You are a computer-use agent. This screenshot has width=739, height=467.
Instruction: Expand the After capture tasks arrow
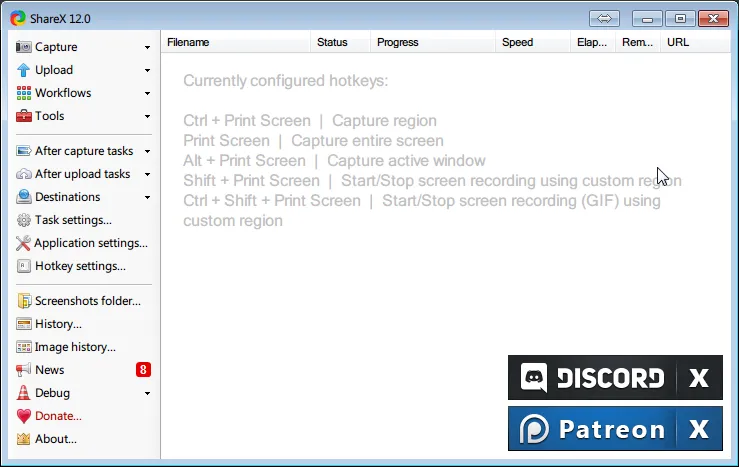(148, 152)
